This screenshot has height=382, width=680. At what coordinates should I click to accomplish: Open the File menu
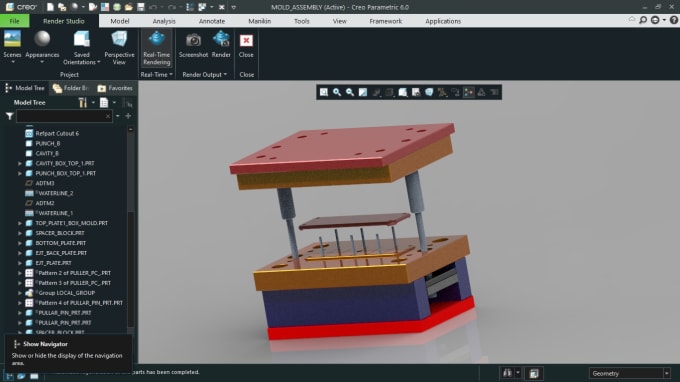point(14,21)
